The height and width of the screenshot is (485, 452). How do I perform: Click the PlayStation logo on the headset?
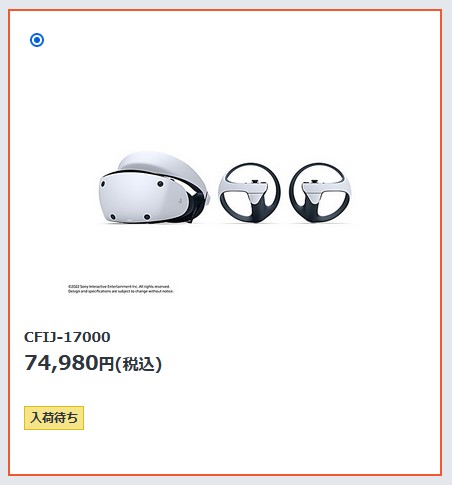[180, 201]
